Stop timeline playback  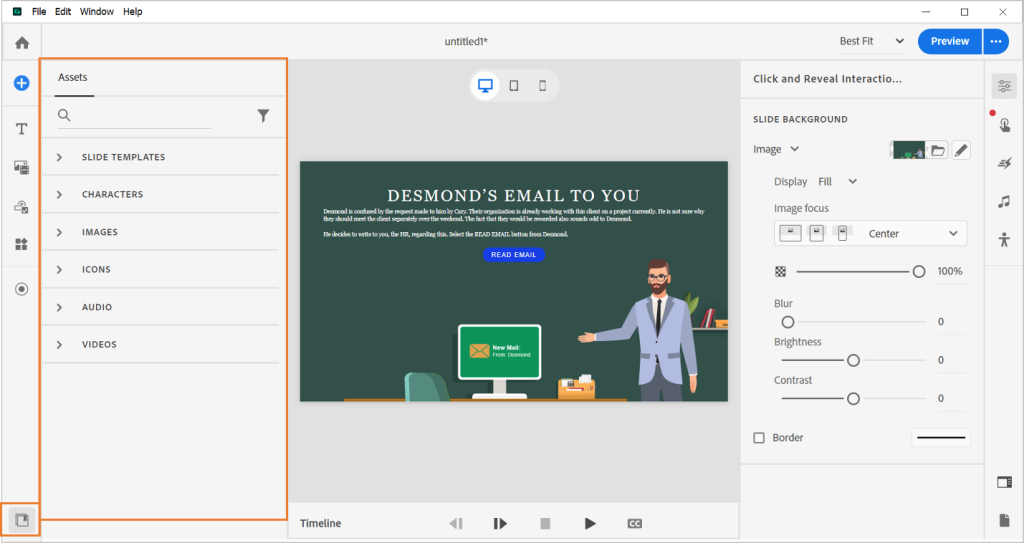click(545, 523)
